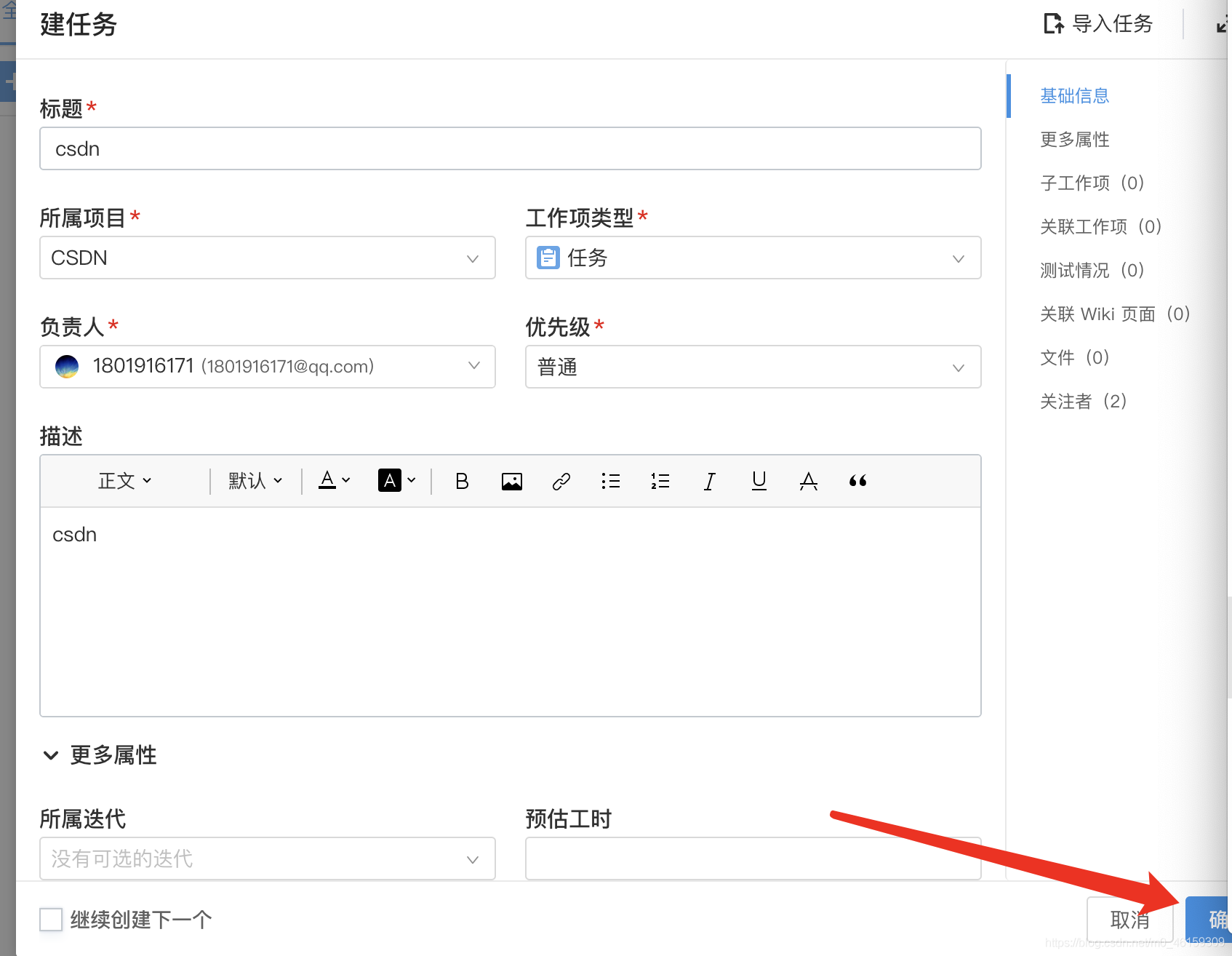The height and width of the screenshot is (956, 1232).
Task: Click the task type clipboard icon
Action: pyautogui.click(x=548, y=258)
